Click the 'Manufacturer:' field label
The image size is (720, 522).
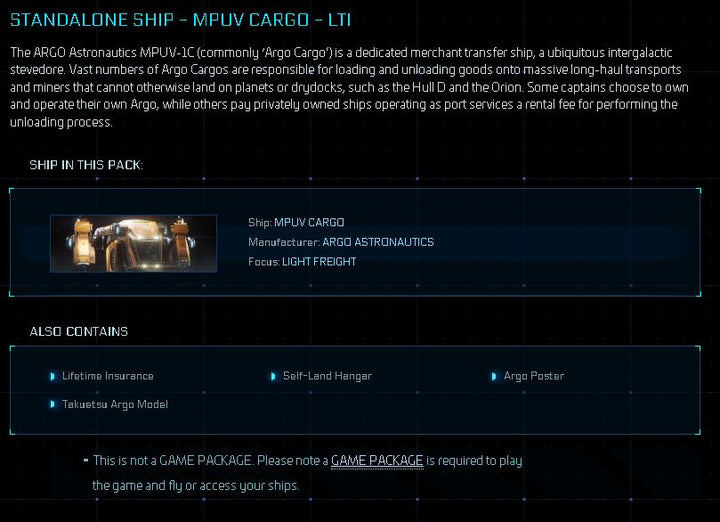(x=283, y=242)
